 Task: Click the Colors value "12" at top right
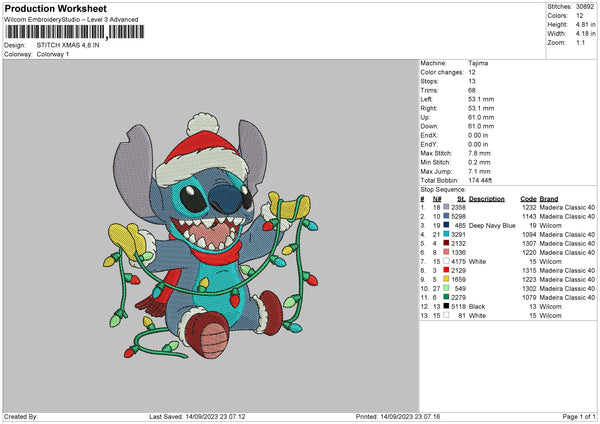579,16
